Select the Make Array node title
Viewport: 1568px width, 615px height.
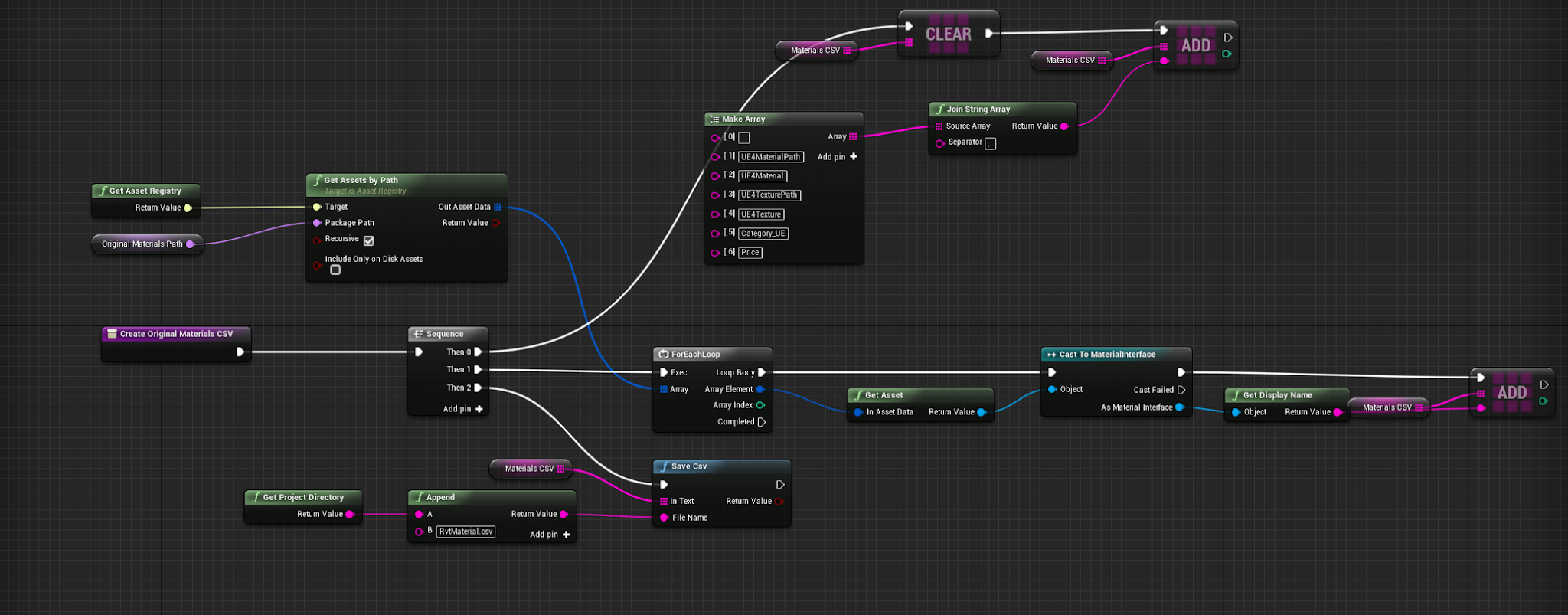[x=743, y=119]
